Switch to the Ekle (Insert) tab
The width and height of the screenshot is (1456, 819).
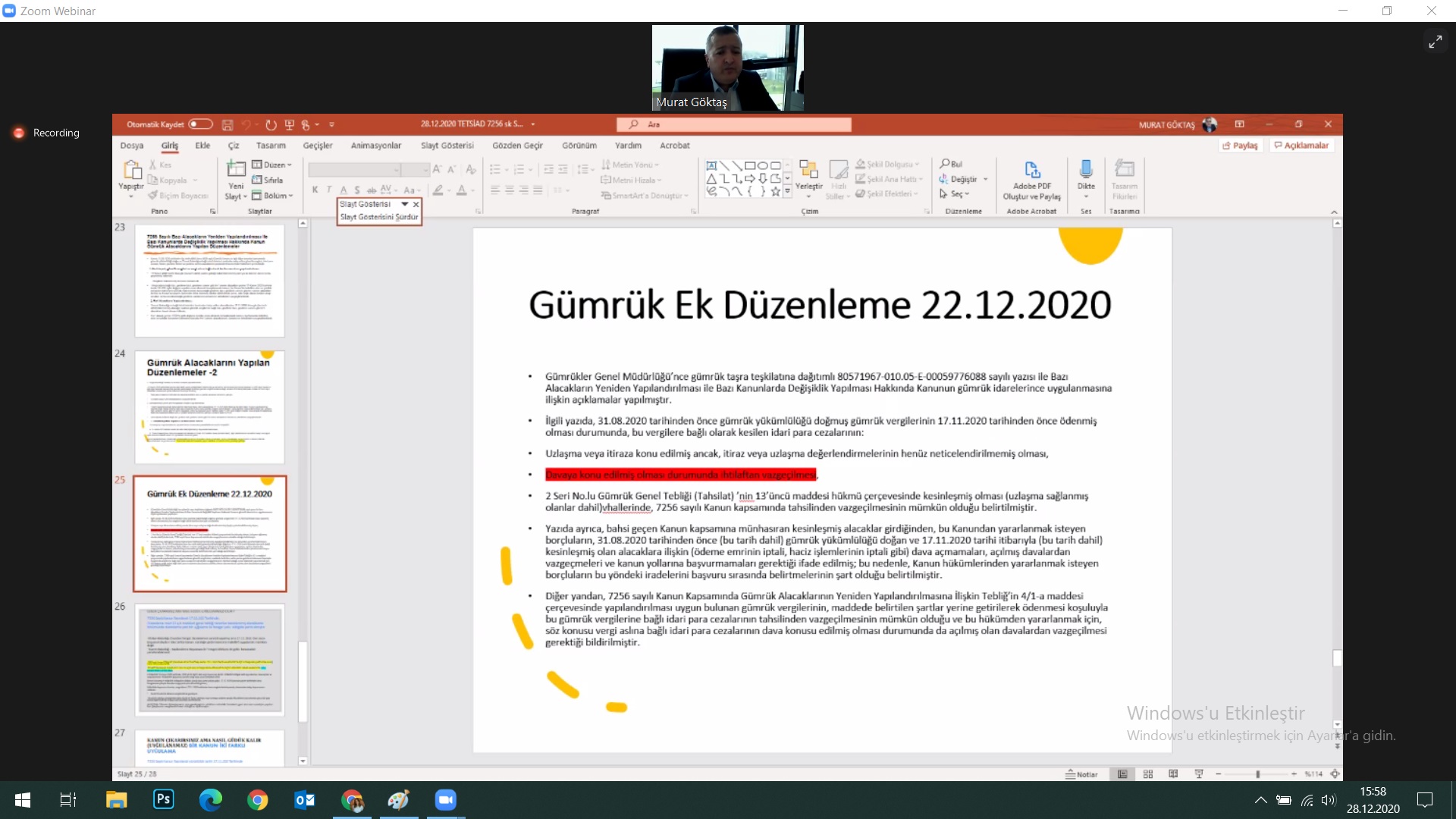[202, 146]
